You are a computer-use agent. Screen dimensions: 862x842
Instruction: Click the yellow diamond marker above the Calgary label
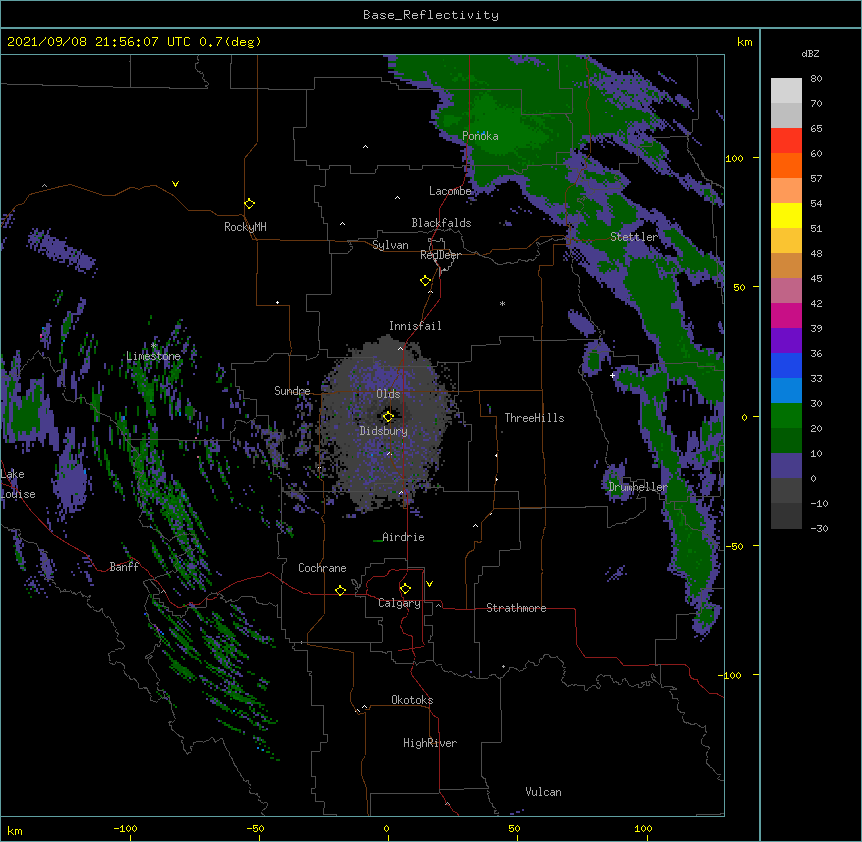405,589
